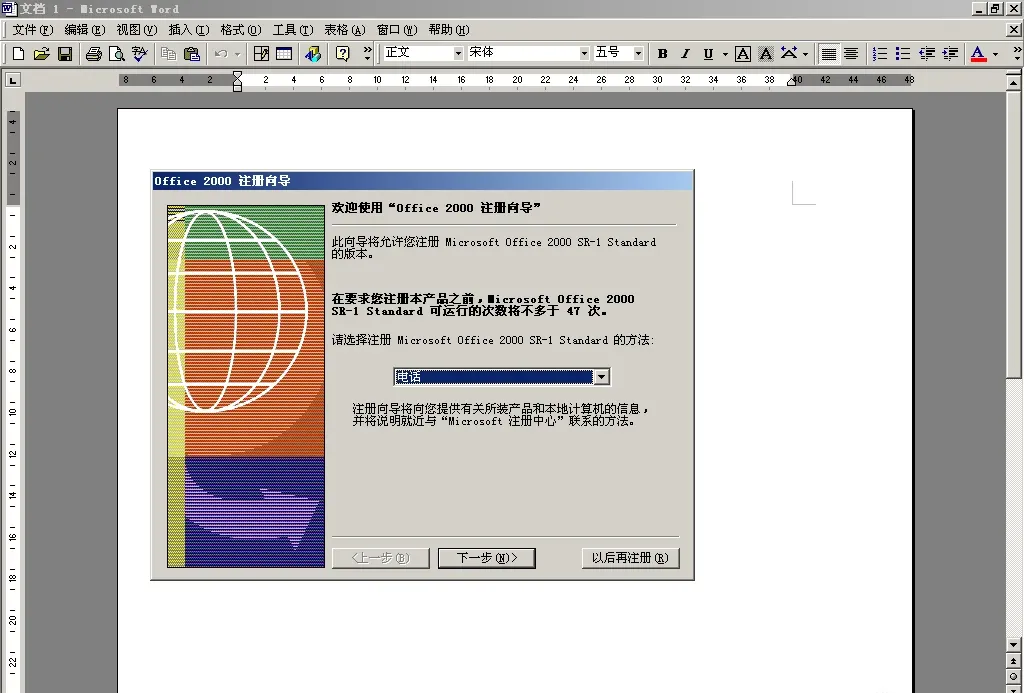
Task: Click the numbered list icon
Action: pos(880,54)
